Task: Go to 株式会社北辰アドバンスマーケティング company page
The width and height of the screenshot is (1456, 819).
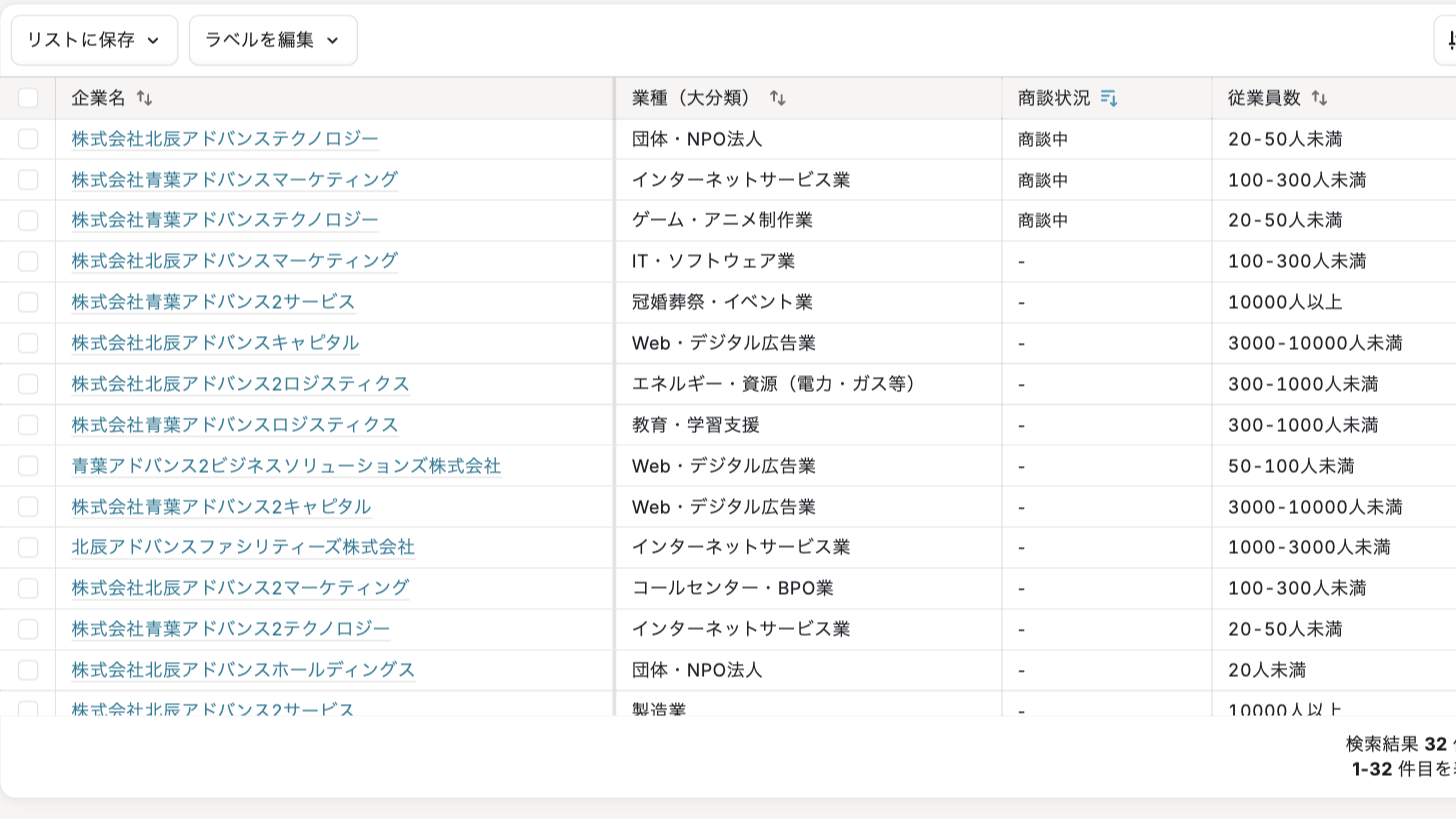Action: [235, 261]
